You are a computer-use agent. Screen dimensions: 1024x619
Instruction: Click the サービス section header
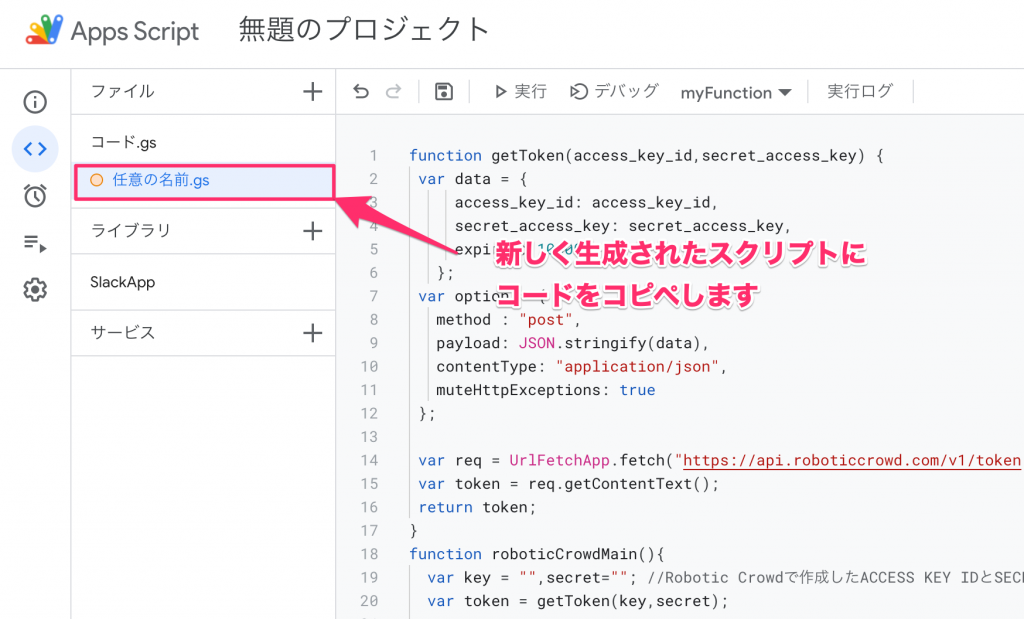[123, 333]
